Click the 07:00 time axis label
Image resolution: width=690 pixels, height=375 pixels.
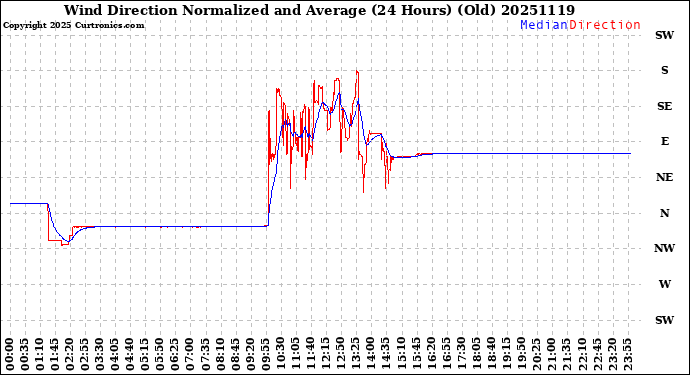click(x=190, y=355)
